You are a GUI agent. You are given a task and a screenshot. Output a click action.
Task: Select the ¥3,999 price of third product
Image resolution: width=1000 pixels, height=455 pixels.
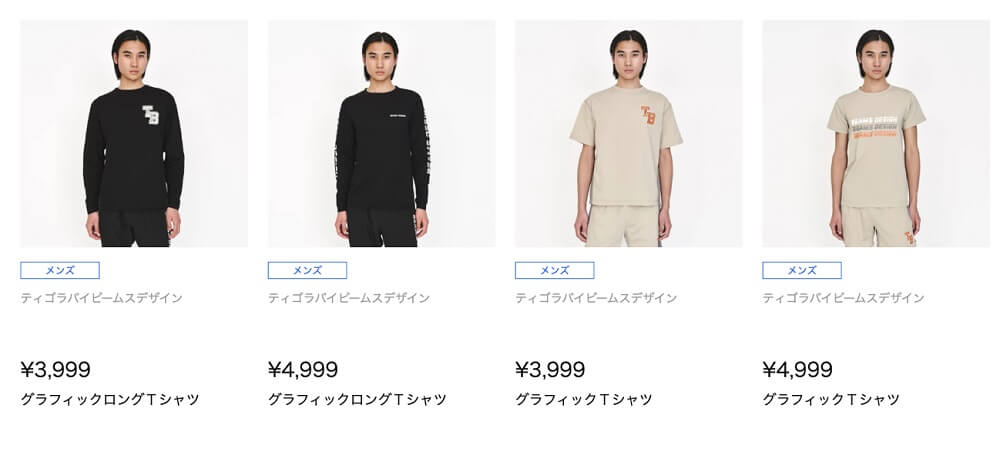(x=550, y=369)
